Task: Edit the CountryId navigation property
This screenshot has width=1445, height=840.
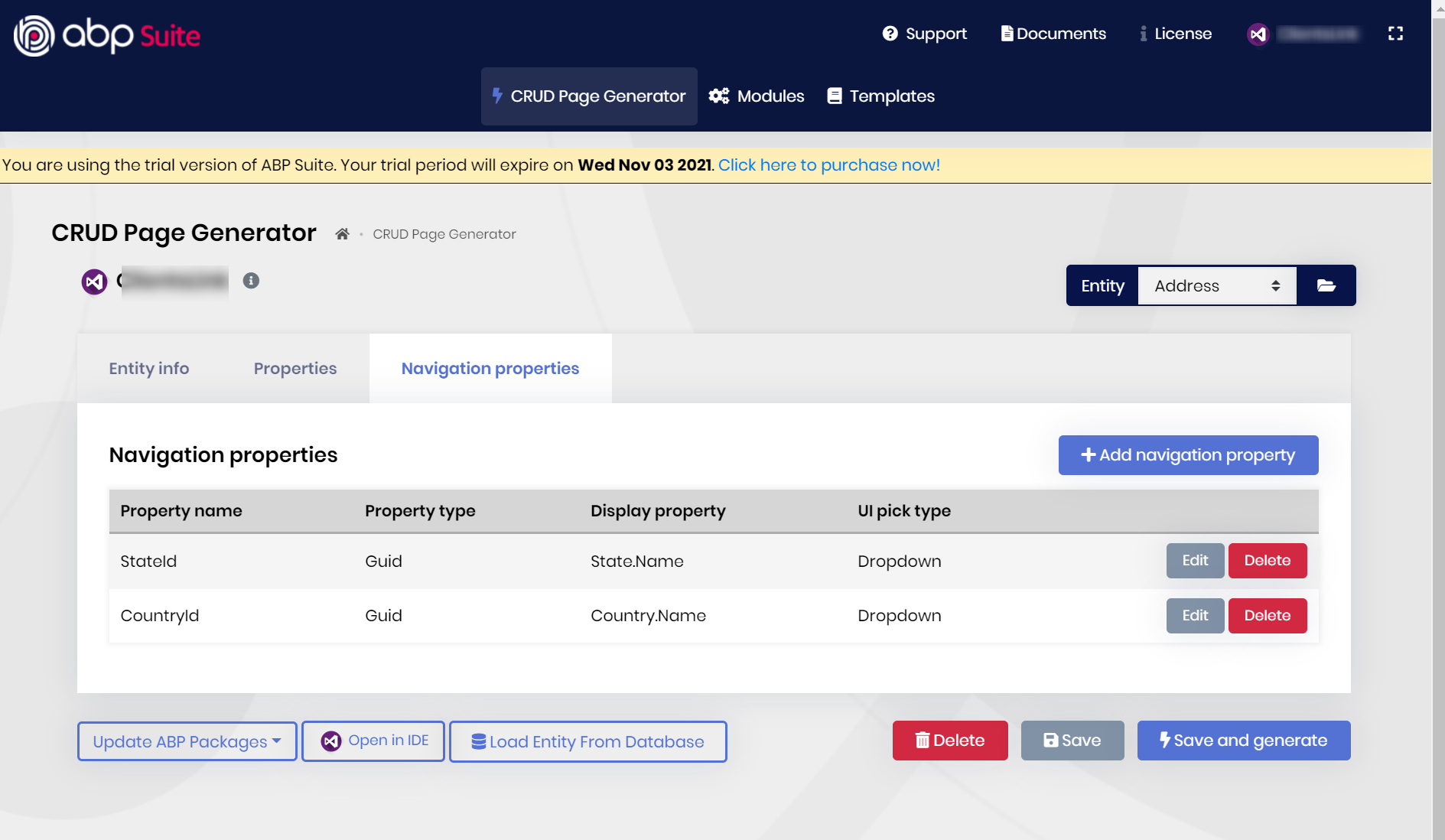Action: pyautogui.click(x=1195, y=616)
